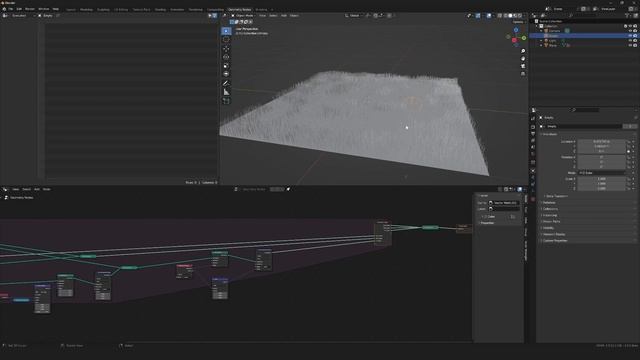The image size is (640, 360).
Task: Switch viewport to material preview shading
Action: pos(515,16)
